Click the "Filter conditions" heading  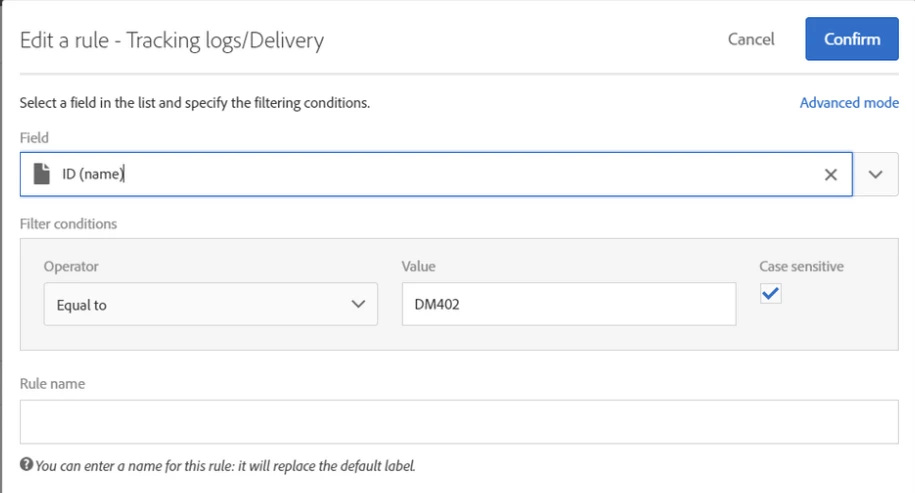click(x=68, y=224)
